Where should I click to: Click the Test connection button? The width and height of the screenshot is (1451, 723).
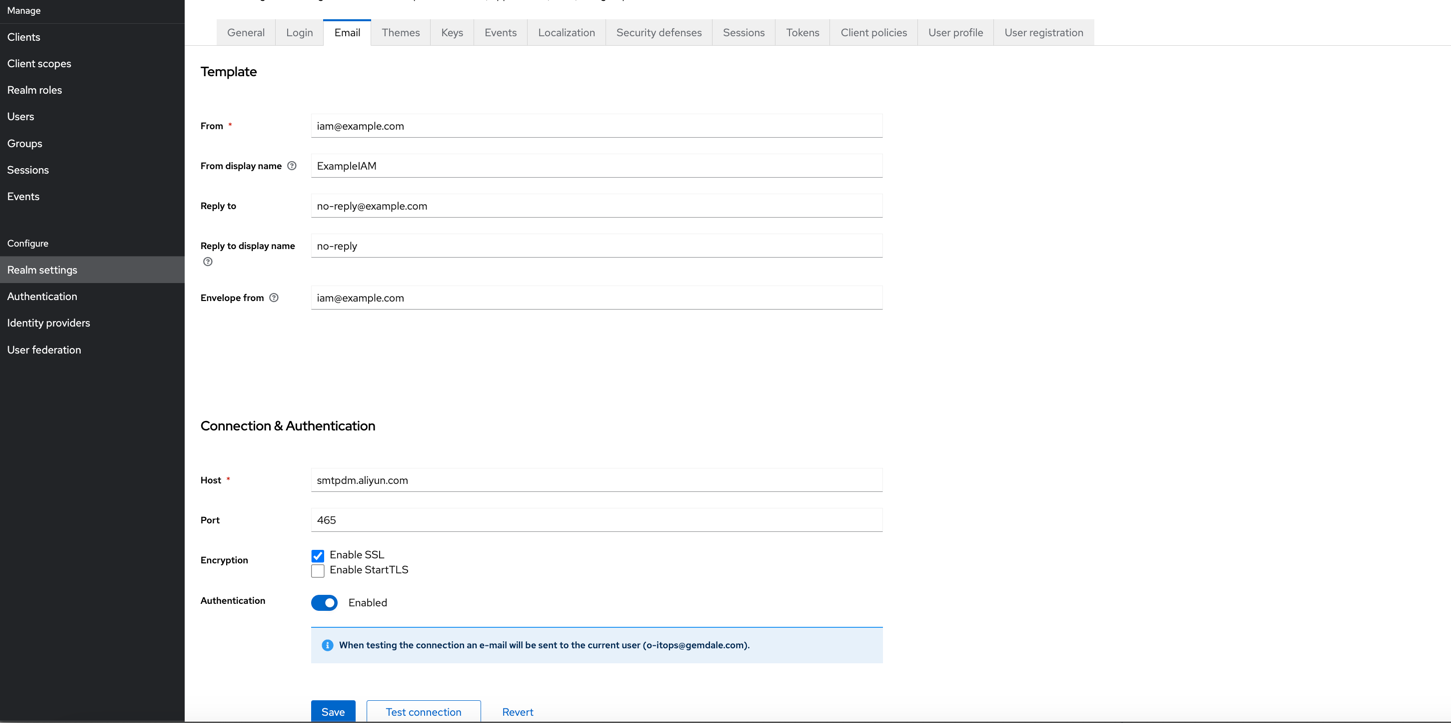coord(423,711)
